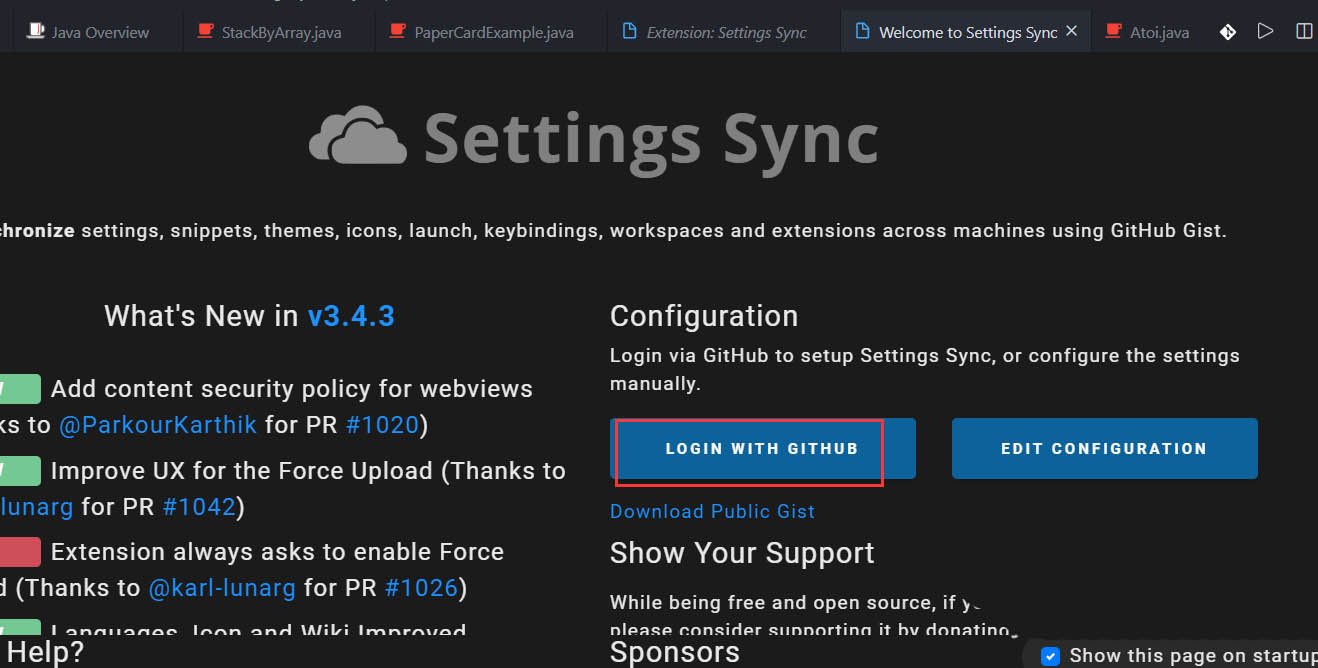
Task: Open the v3.4.3 version link
Action: point(351,316)
